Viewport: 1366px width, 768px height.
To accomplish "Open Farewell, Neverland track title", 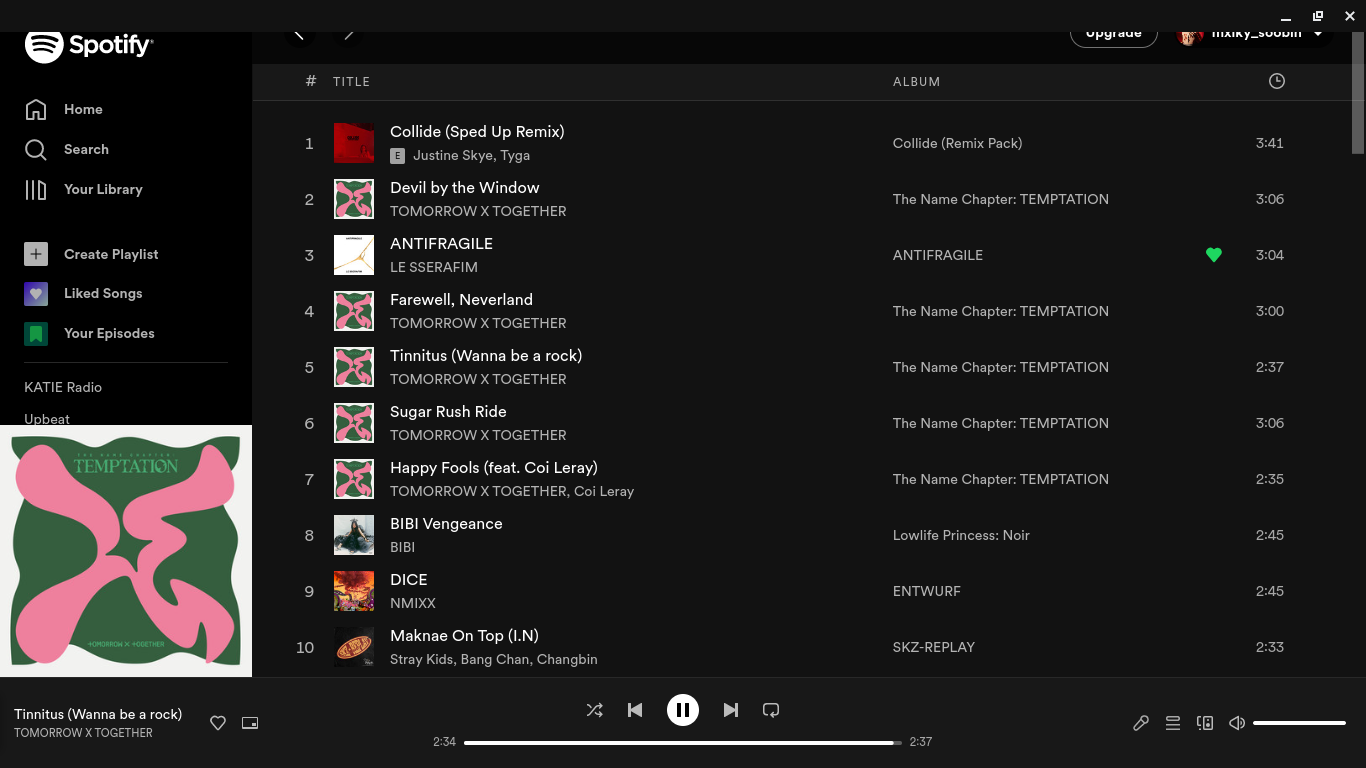I will coord(461,300).
